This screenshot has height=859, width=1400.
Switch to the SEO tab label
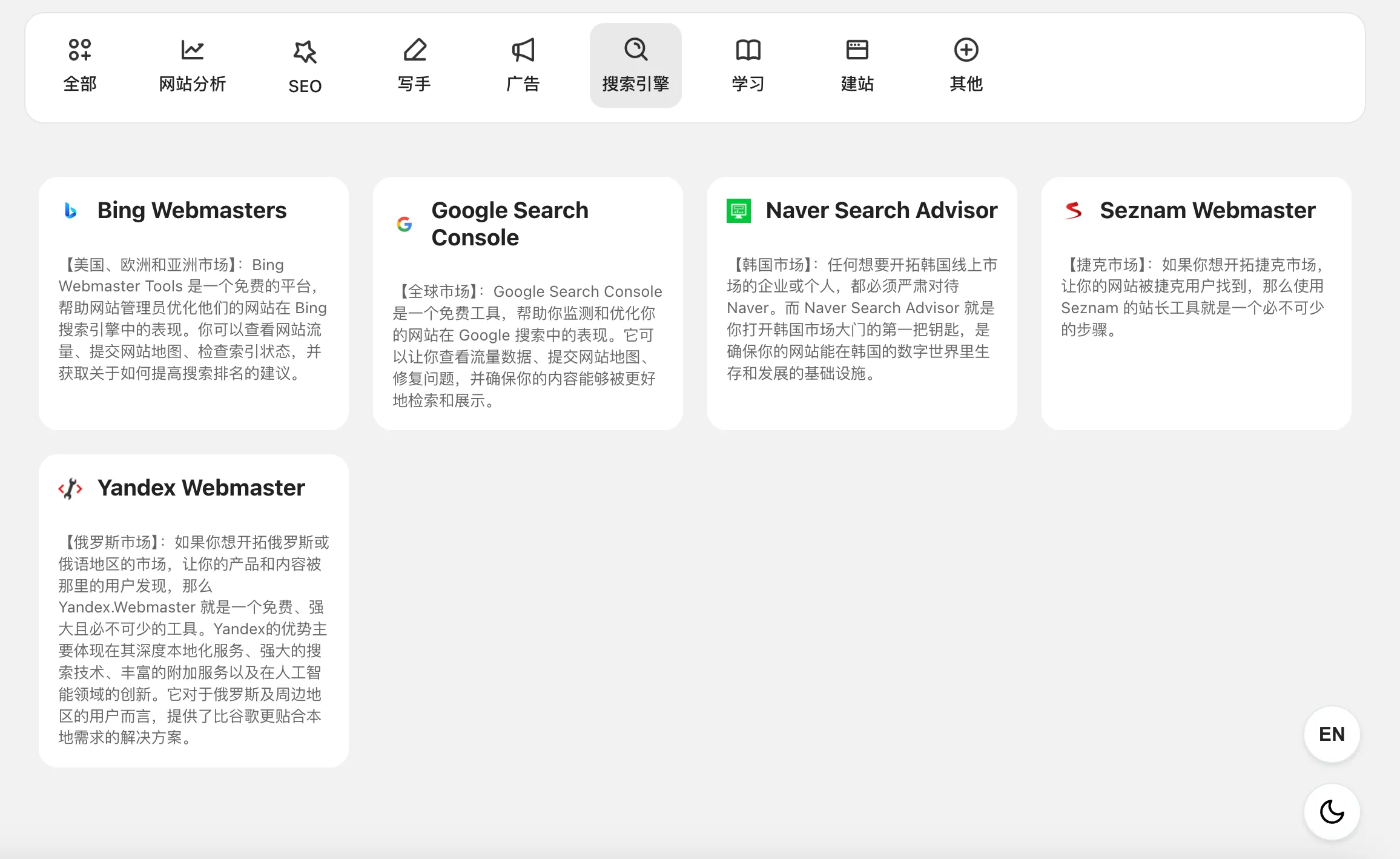(x=305, y=86)
